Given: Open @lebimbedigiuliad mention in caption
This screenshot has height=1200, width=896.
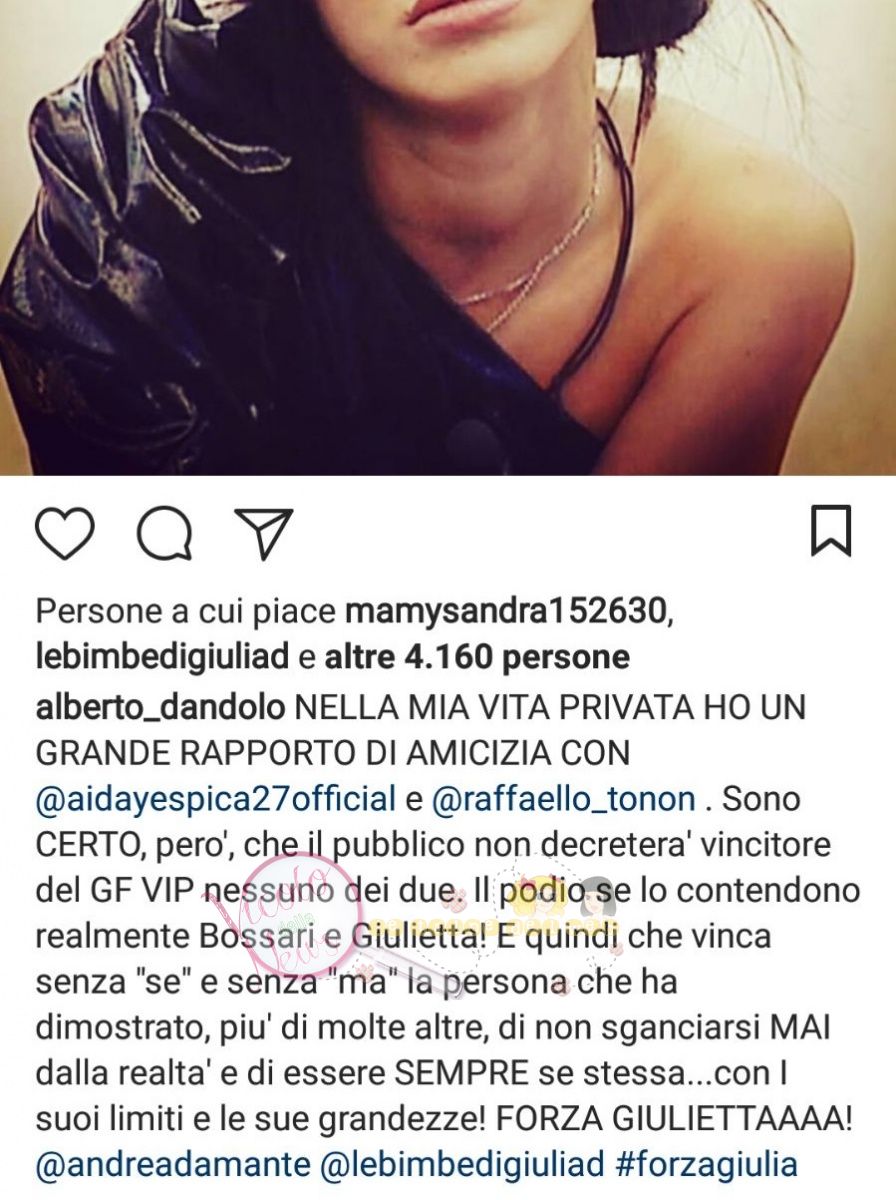Looking at the screenshot, I should tap(459, 1164).
